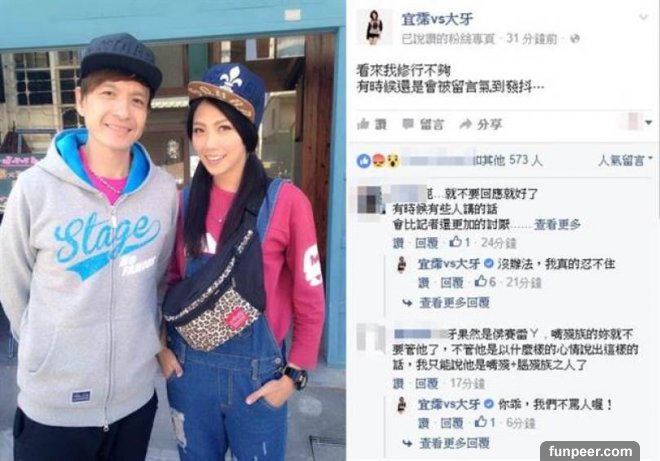660x461 pixels.
Task: Click the angry face reaction icon
Action: 378,160
